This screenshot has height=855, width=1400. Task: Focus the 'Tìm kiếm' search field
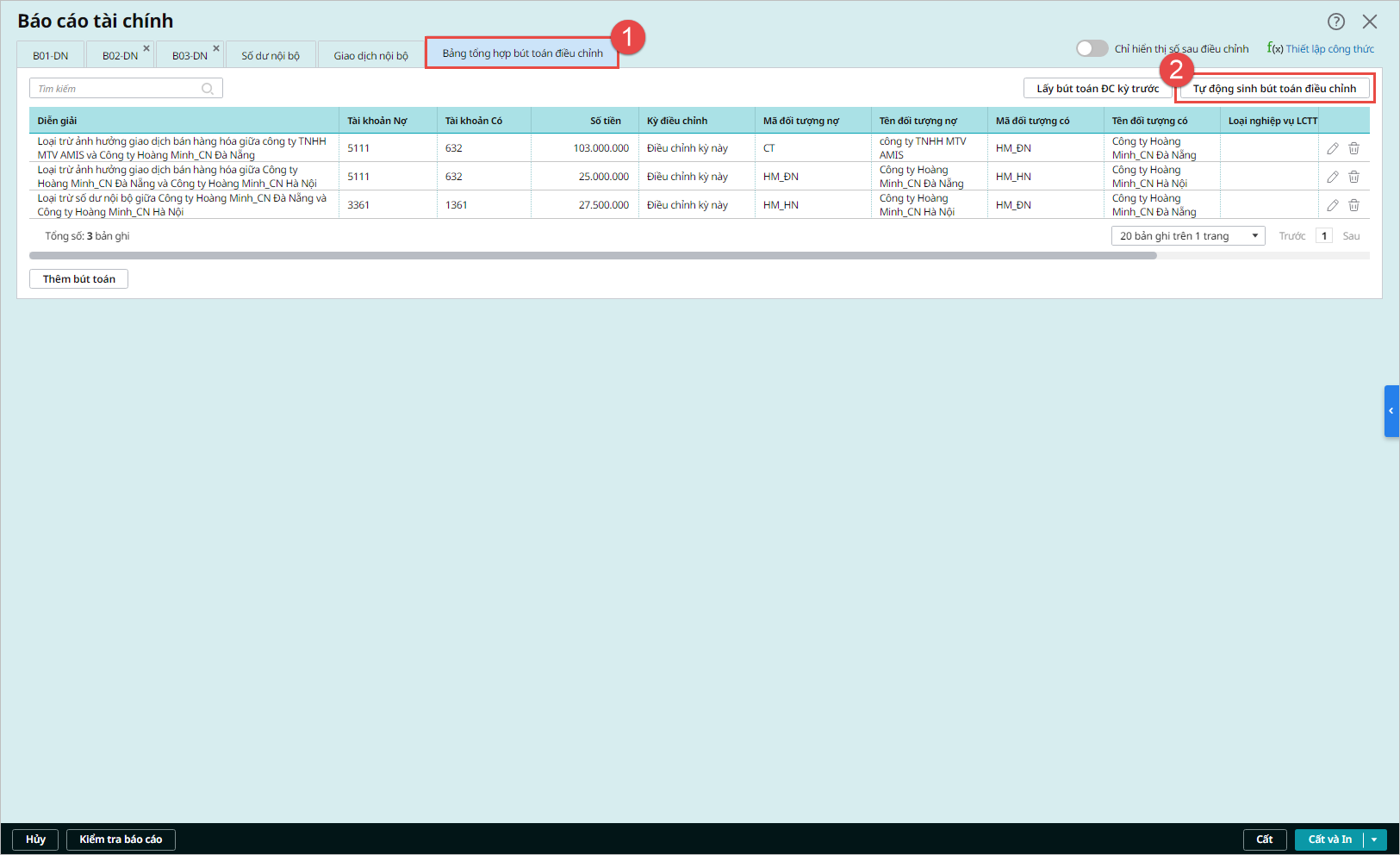[x=117, y=89]
